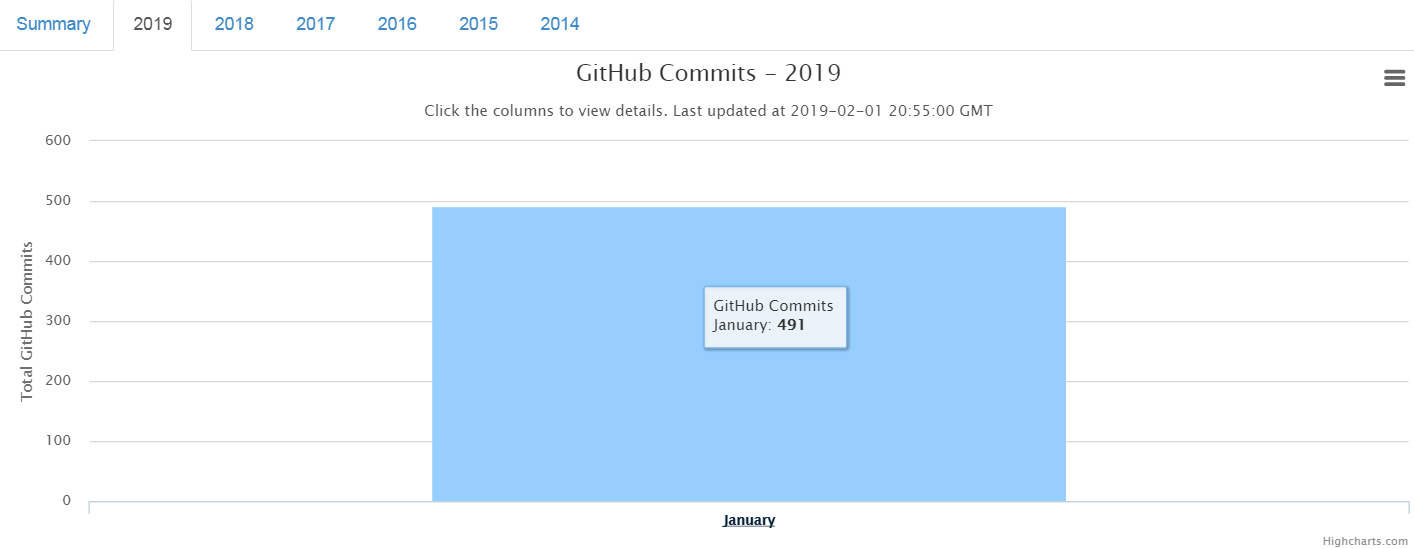1414x549 pixels.
Task: Select the 2019 tab
Action: (x=153, y=24)
